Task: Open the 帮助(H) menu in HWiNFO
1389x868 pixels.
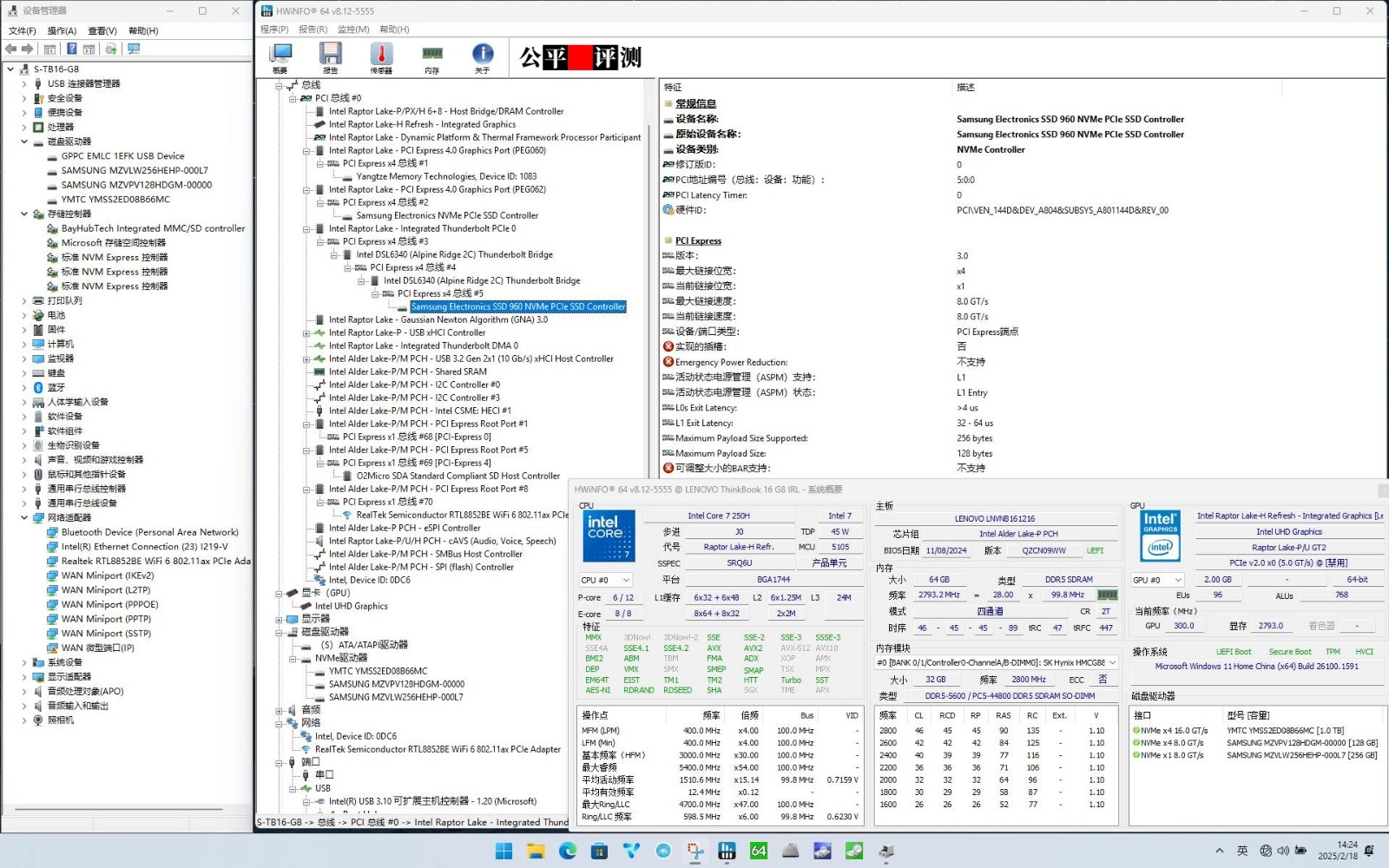Action: (x=394, y=30)
